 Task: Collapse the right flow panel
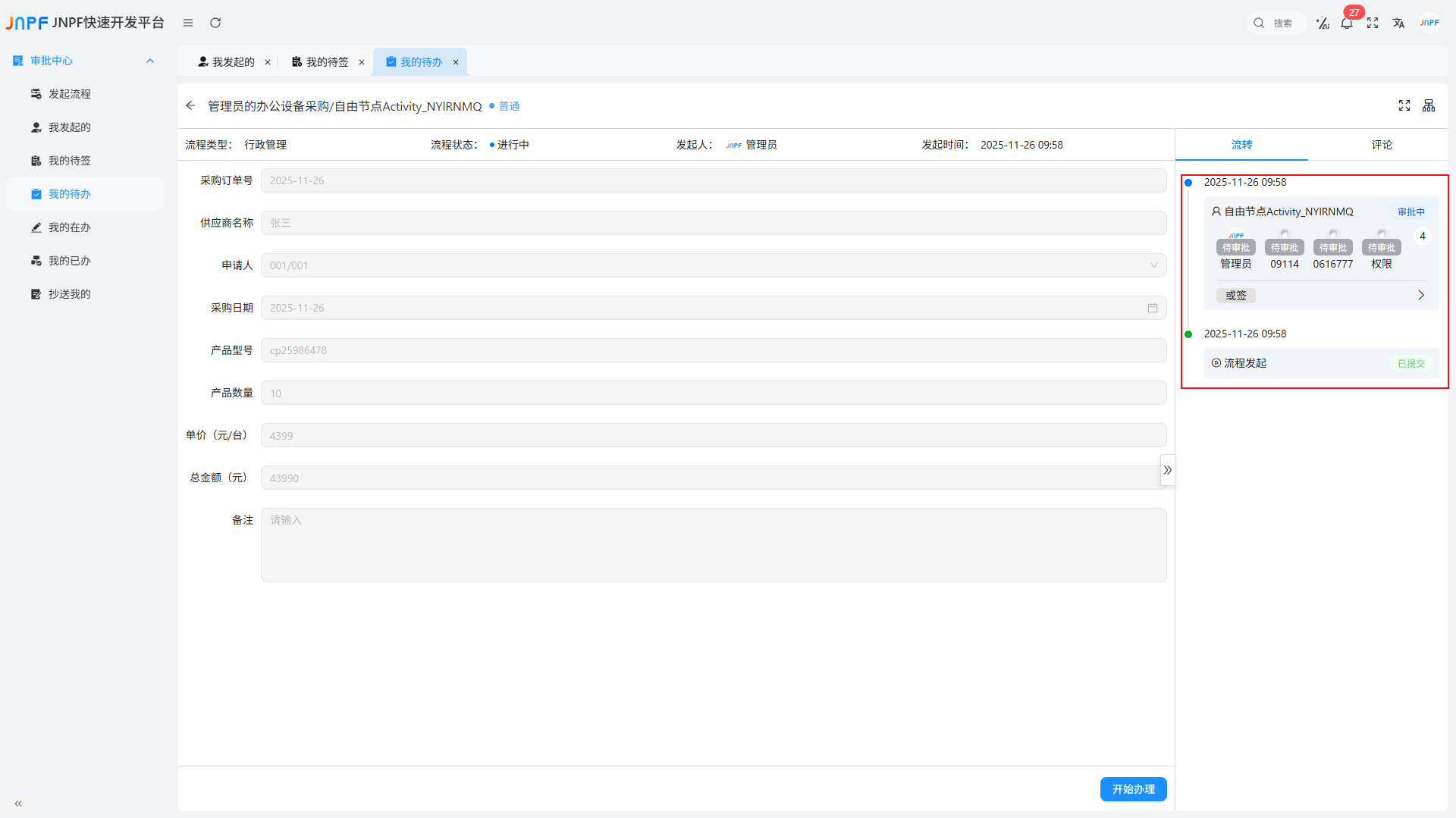click(1168, 470)
